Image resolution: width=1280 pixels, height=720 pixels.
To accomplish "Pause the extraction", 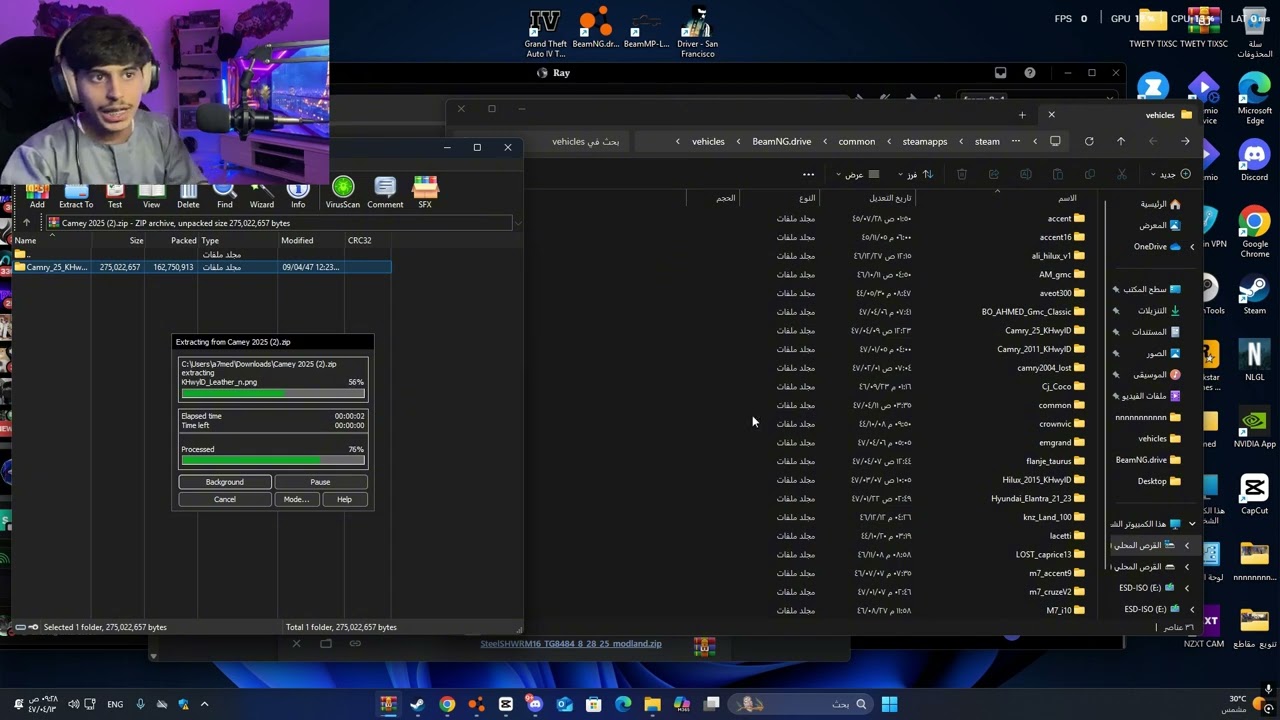I will point(320,482).
